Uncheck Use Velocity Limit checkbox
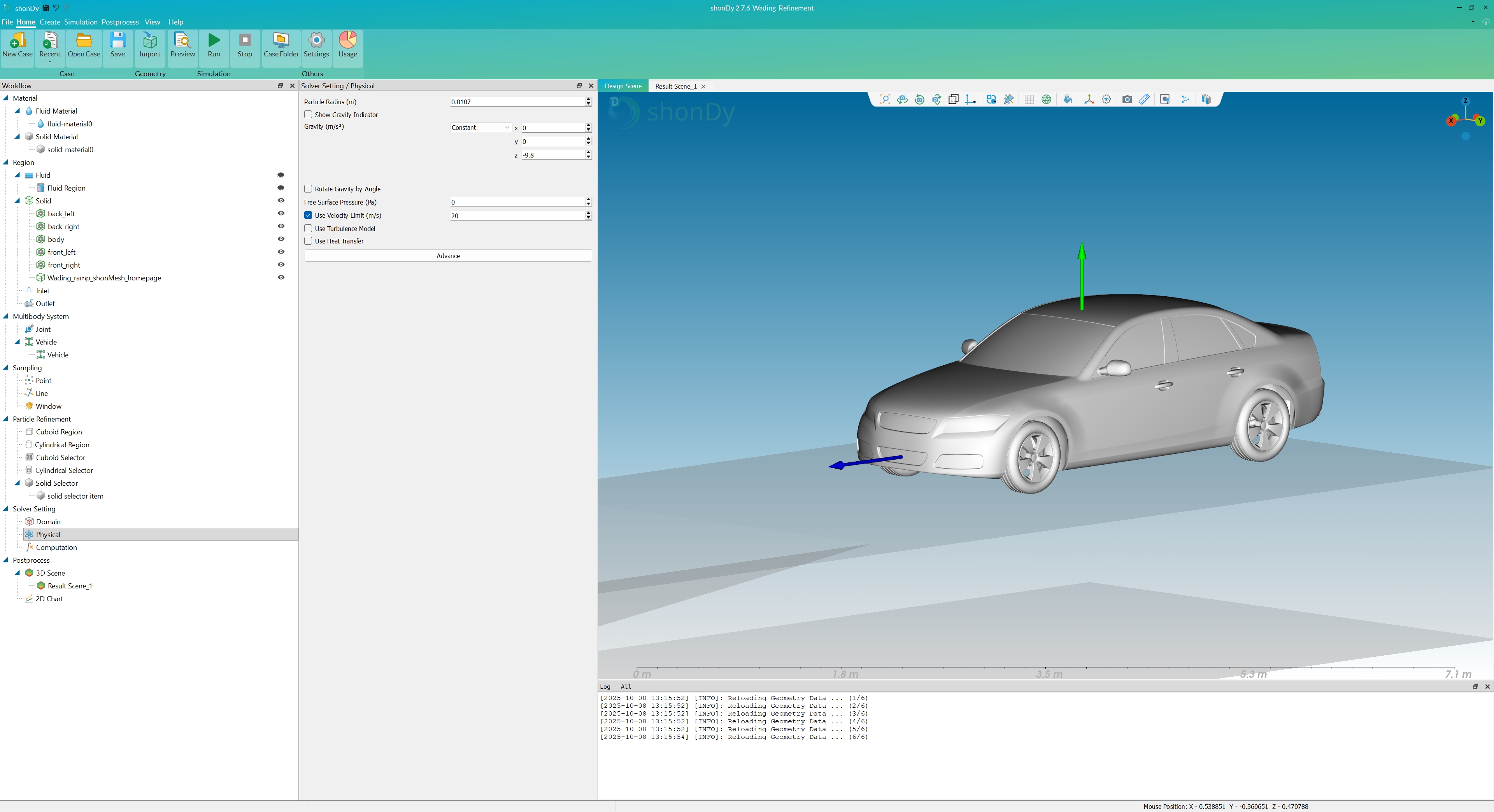 click(309, 215)
